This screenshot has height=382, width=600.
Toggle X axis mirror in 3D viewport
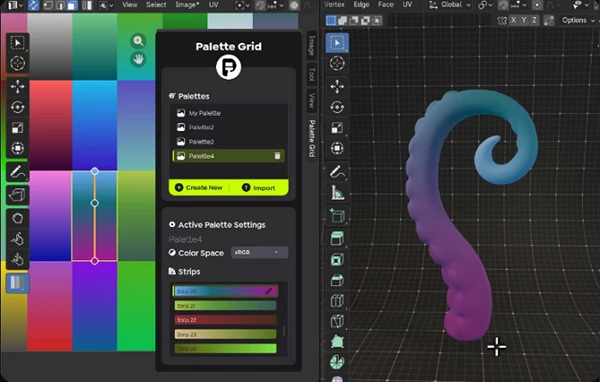click(x=514, y=20)
